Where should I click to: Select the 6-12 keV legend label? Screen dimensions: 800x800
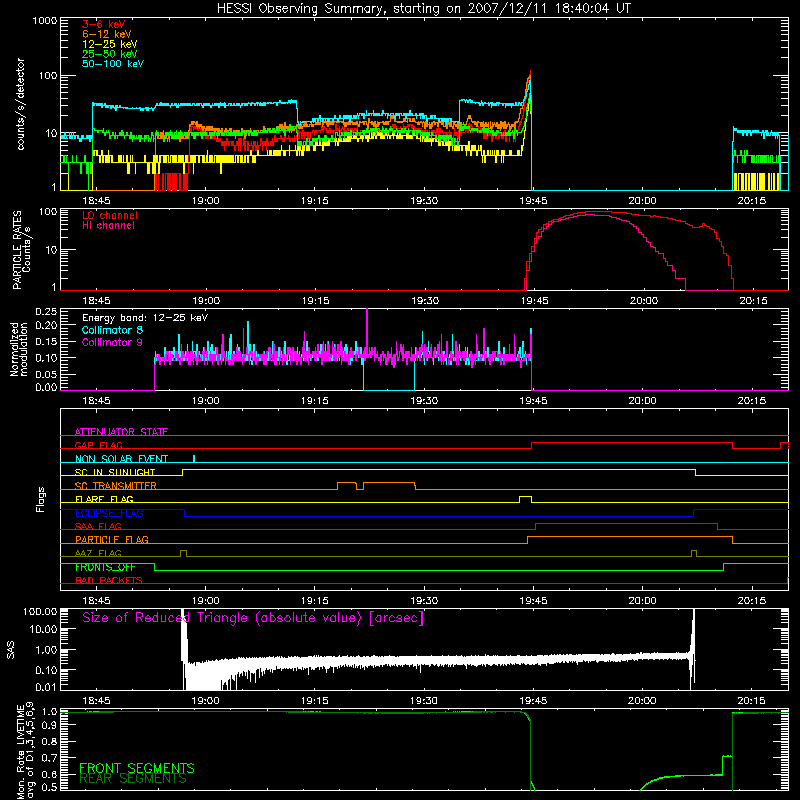point(107,34)
